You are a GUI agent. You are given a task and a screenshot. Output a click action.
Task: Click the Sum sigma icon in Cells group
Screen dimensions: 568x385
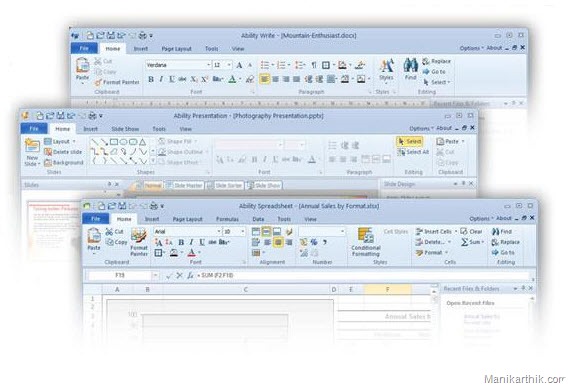click(x=464, y=242)
